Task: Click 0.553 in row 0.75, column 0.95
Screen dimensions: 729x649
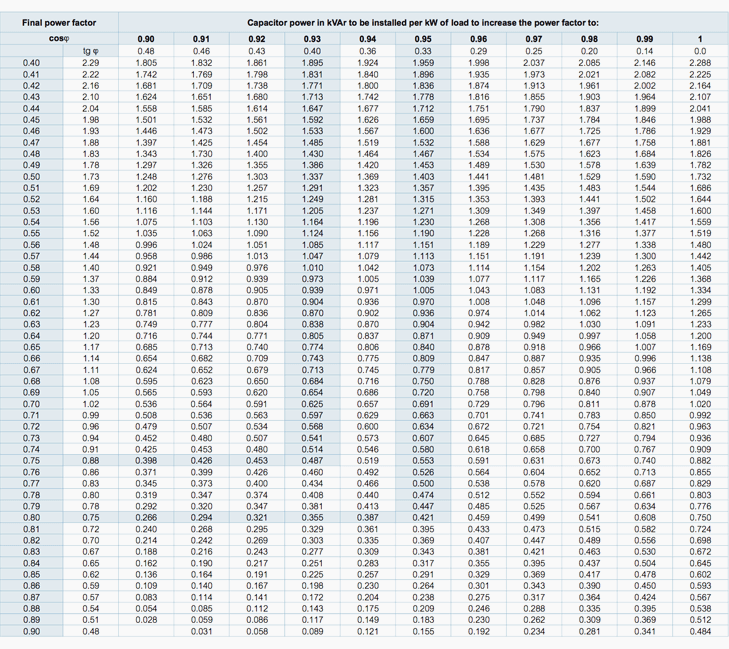Action: pos(423,461)
